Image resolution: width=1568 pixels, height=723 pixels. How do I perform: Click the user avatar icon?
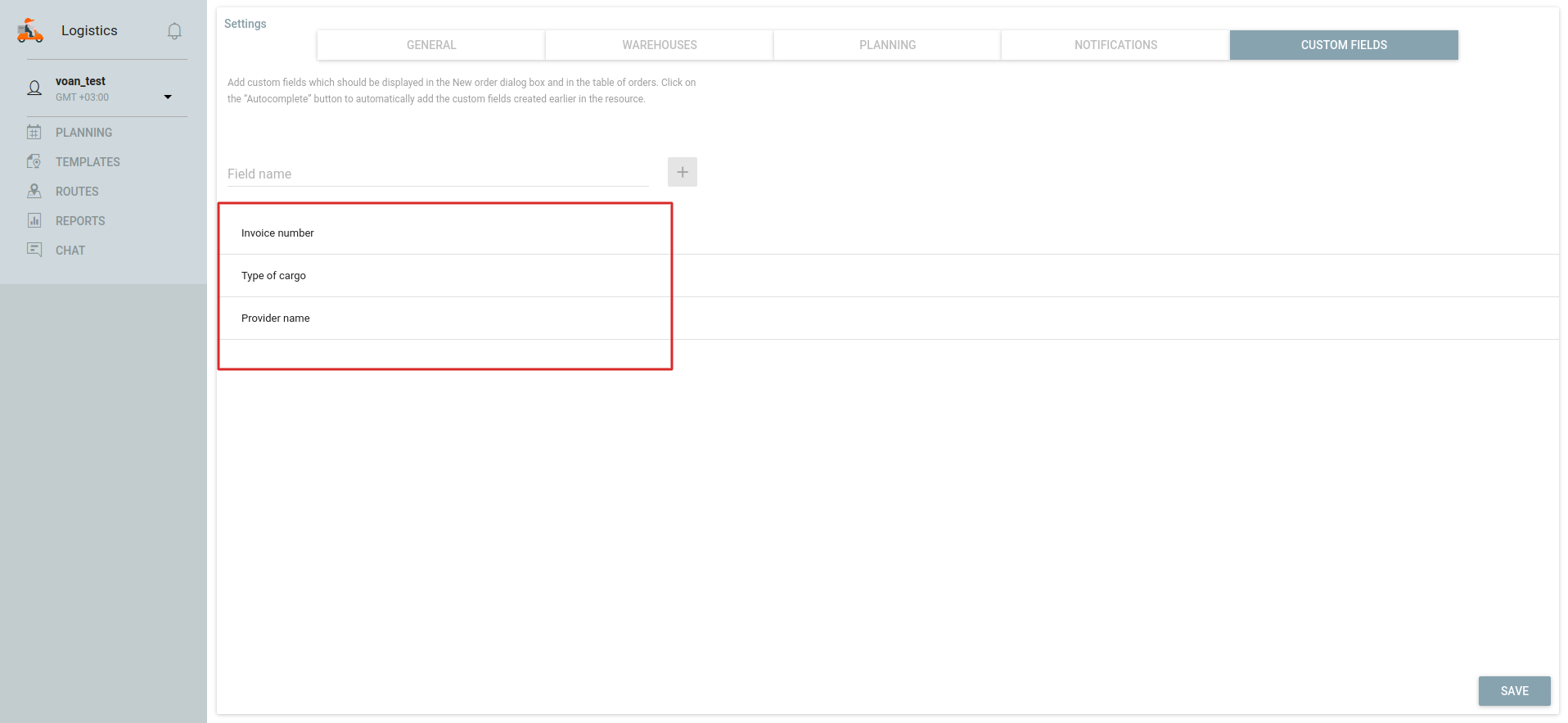(x=34, y=88)
